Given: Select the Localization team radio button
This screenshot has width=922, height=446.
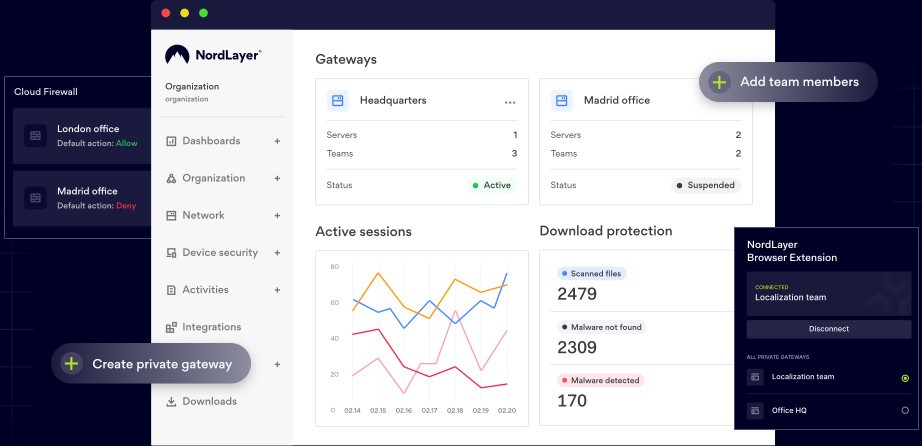Looking at the screenshot, I should coord(905,378).
